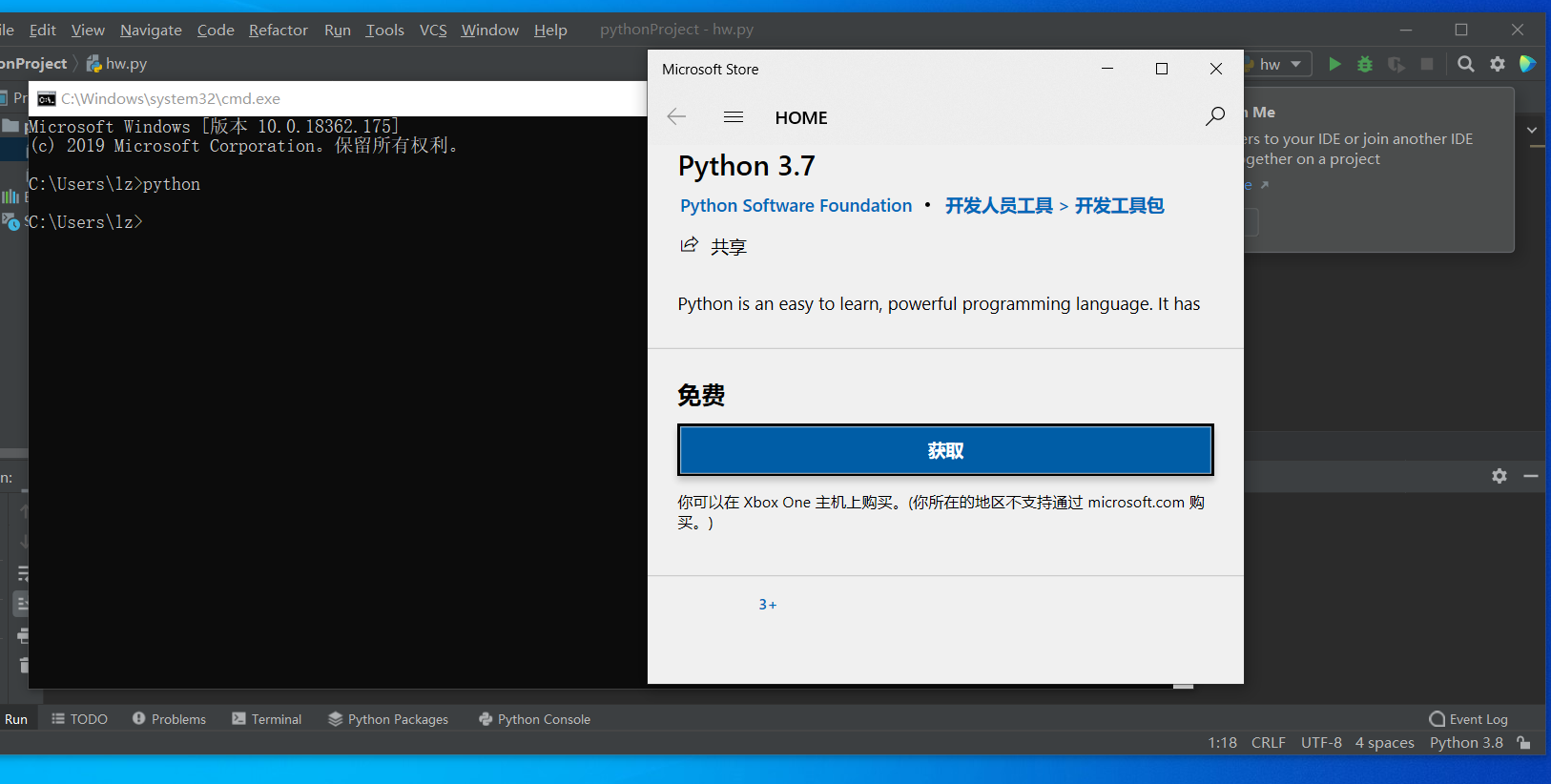Go back in Microsoft Store
The image size is (1551, 784).
pyautogui.click(x=676, y=116)
